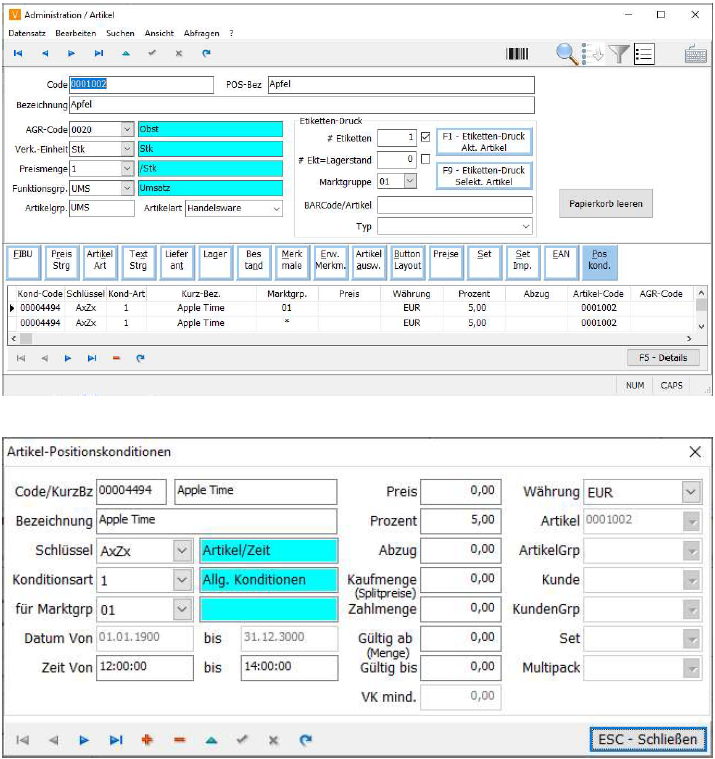Click the list view icon in top toolbar
The image size is (715, 759).
pos(644,54)
